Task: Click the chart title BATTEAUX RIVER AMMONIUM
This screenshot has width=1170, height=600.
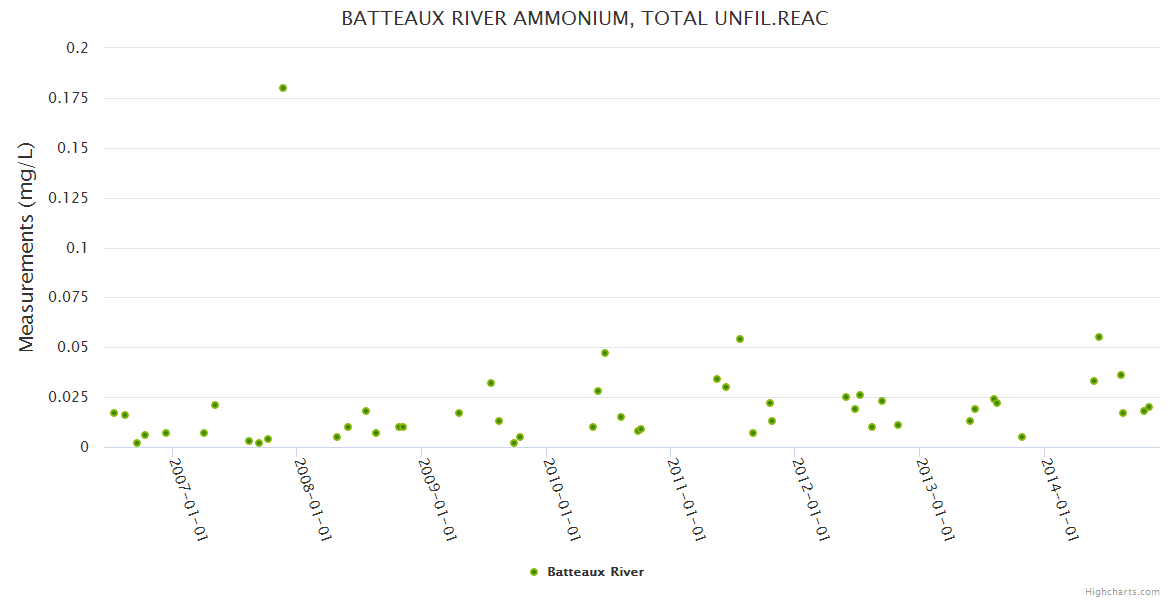Action: coord(585,19)
